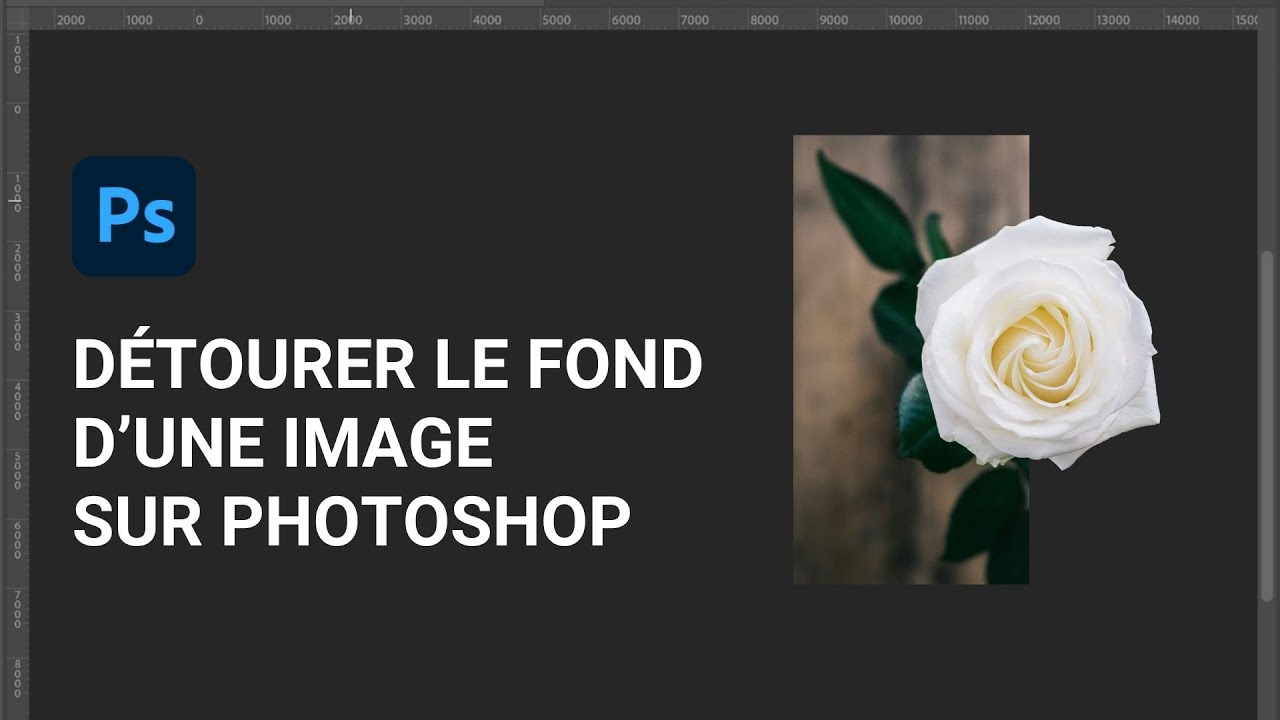Click the heading line 'SUR PHOTOSHOP'
The width and height of the screenshot is (1280, 720).
pos(351,520)
